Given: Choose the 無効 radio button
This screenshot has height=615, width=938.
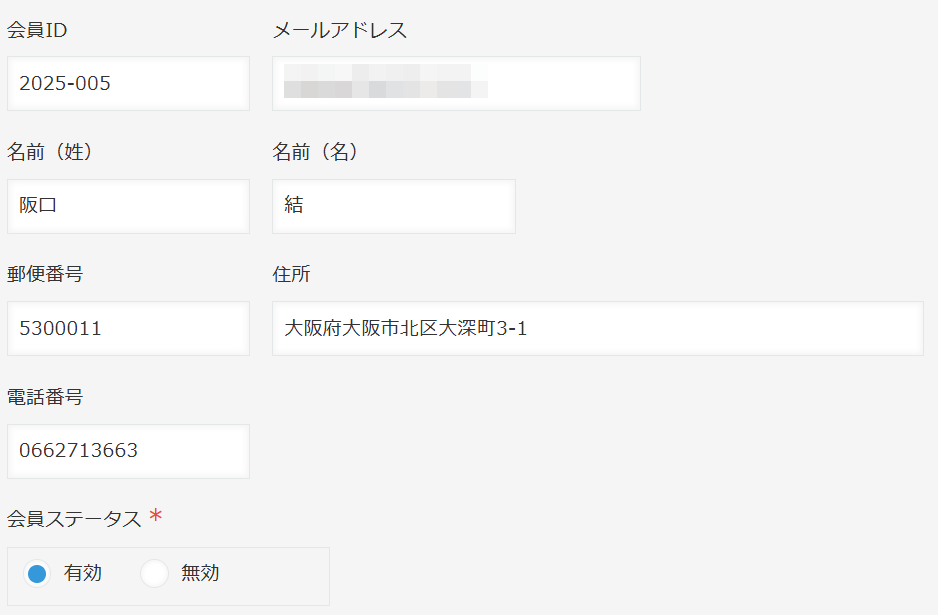Looking at the screenshot, I should pos(154,574).
